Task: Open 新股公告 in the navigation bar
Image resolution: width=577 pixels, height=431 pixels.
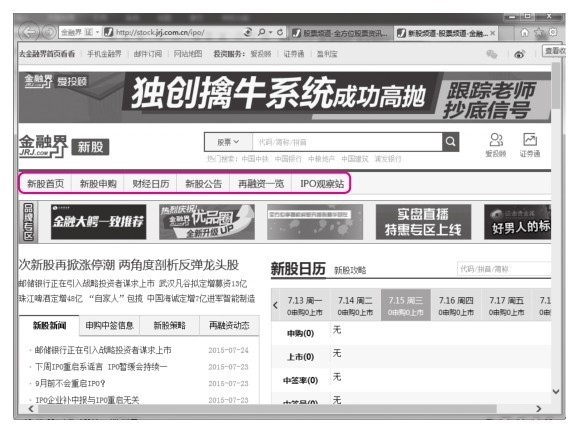Action: pyautogui.click(x=203, y=183)
